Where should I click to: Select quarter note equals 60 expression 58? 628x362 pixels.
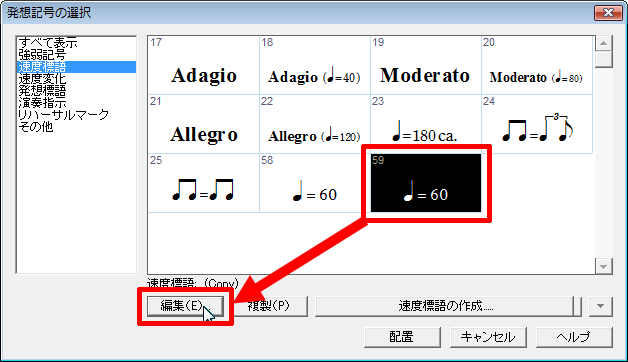click(315, 183)
